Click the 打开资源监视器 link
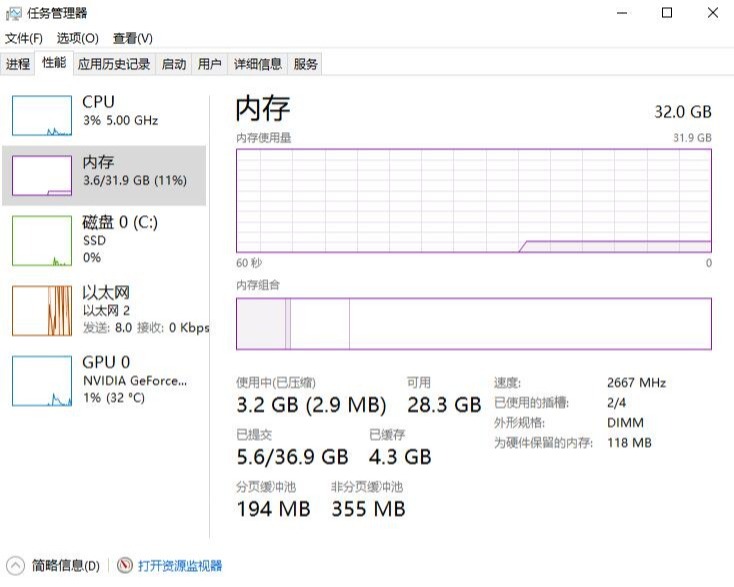734x587 pixels. [180, 566]
